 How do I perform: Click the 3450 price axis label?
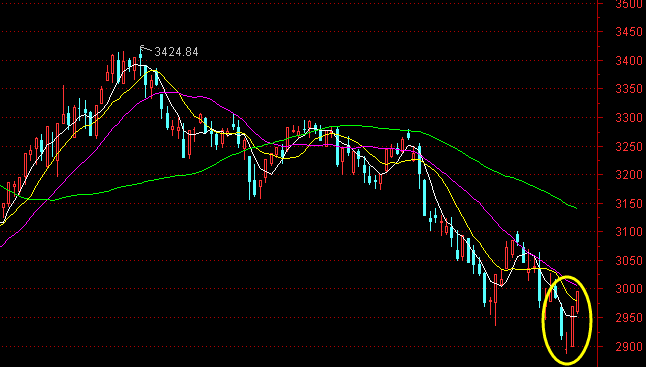[x=629, y=32]
